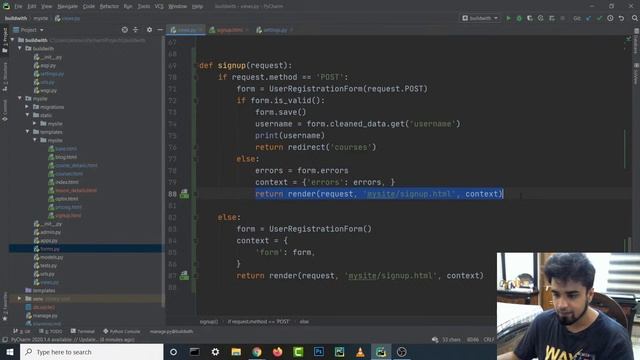
Task: Click gutter icon on line 80
Action: pyautogui.click(x=184, y=193)
